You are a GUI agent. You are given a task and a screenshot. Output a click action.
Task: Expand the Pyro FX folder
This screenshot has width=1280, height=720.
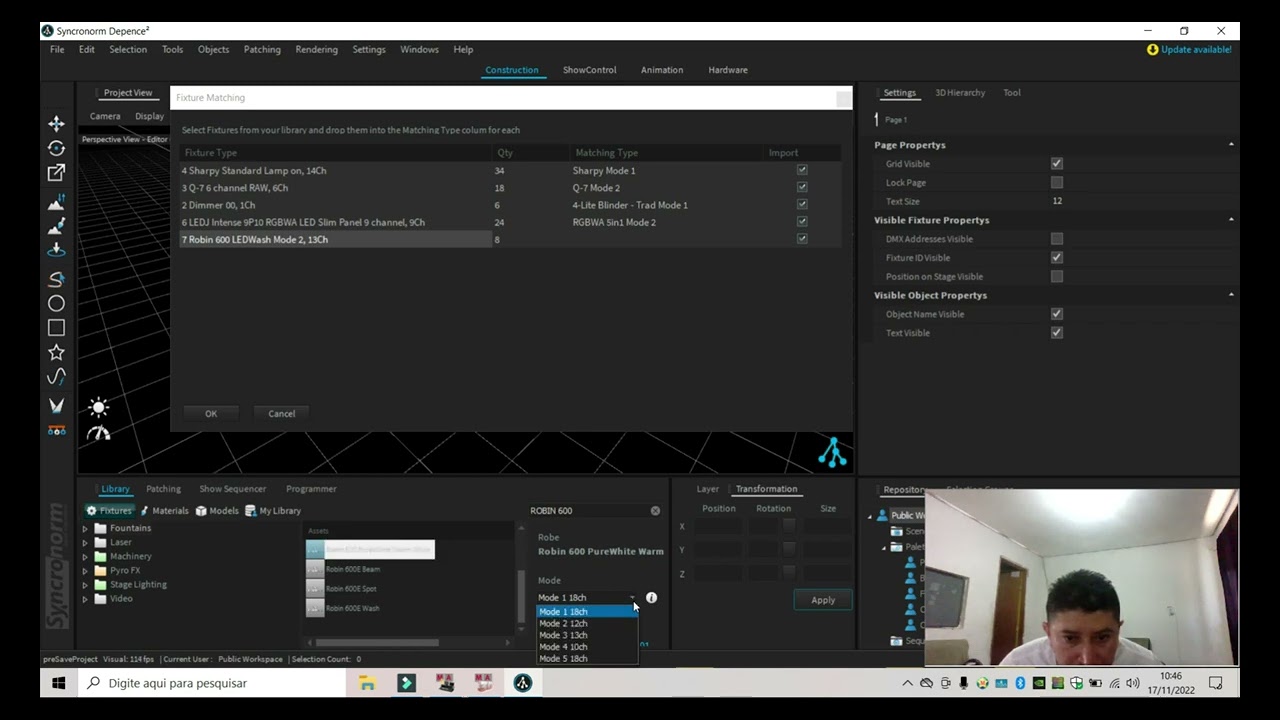pyautogui.click(x=85, y=570)
